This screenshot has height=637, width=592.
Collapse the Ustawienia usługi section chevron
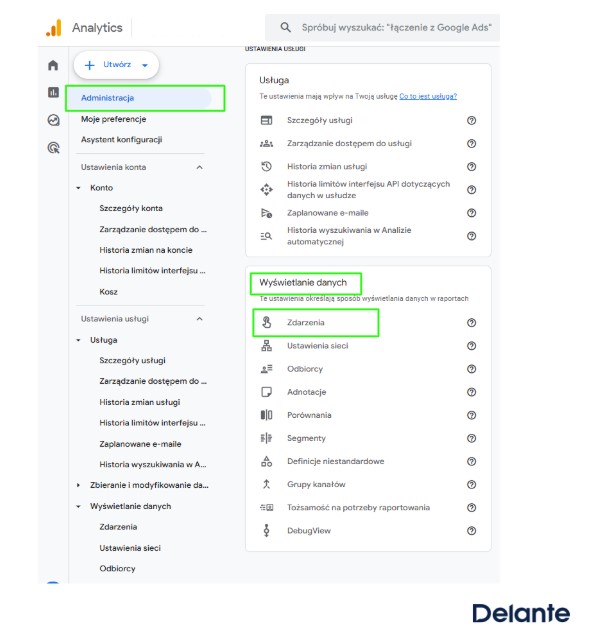(x=200, y=319)
